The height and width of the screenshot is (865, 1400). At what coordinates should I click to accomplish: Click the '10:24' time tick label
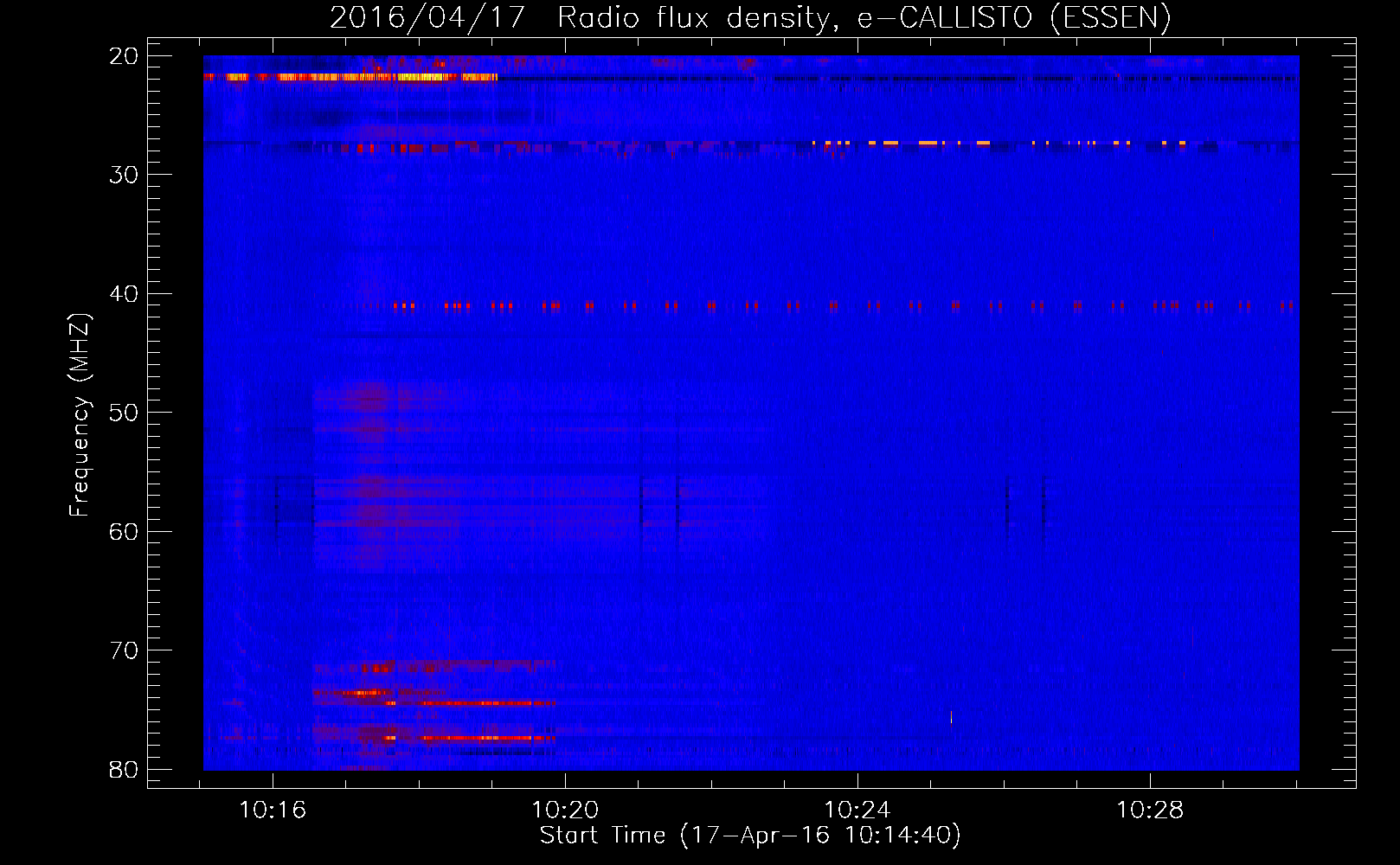(857, 811)
